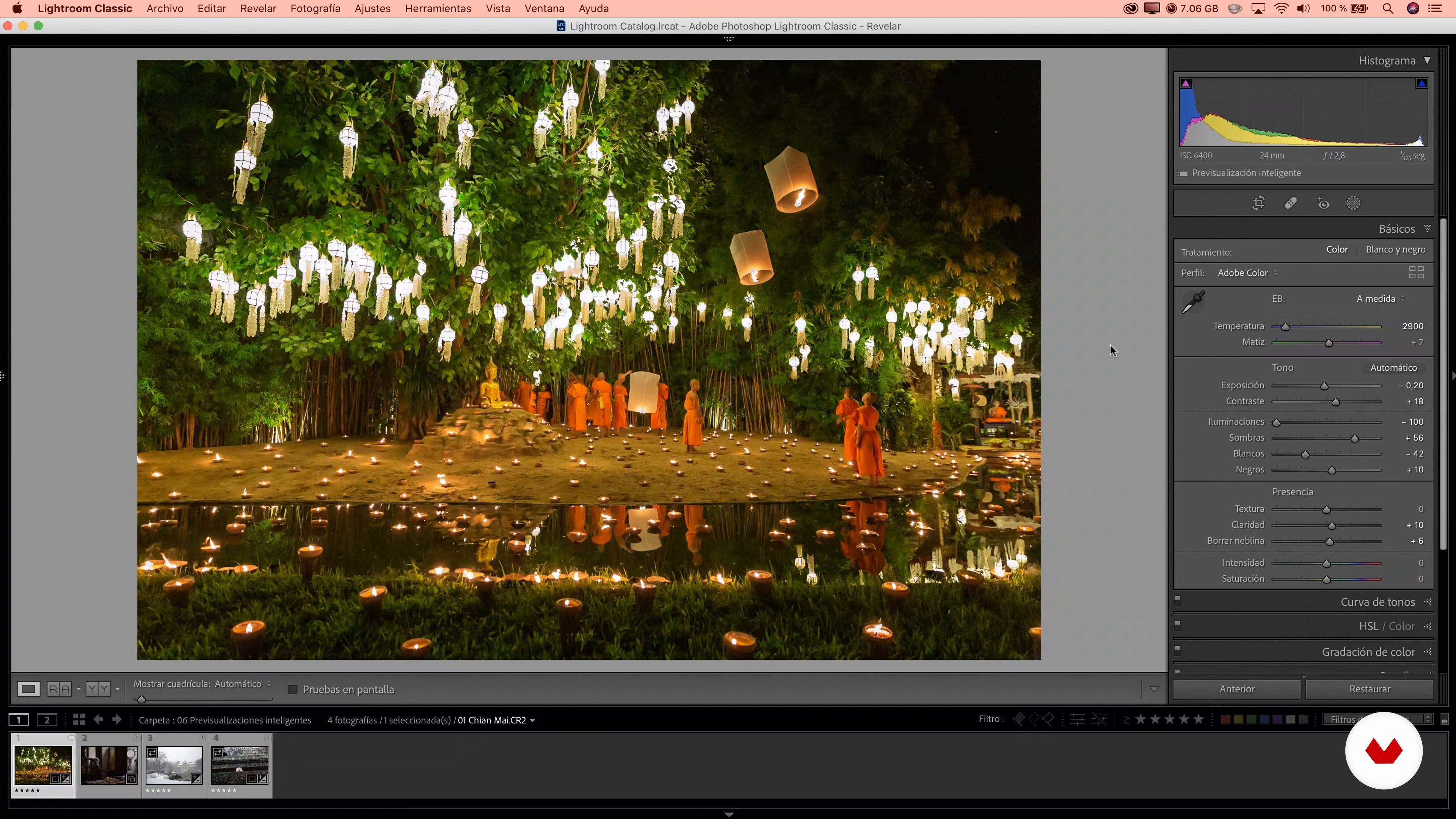Open the EB A medida dropdown
The height and width of the screenshot is (819, 1456).
(1380, 298)
